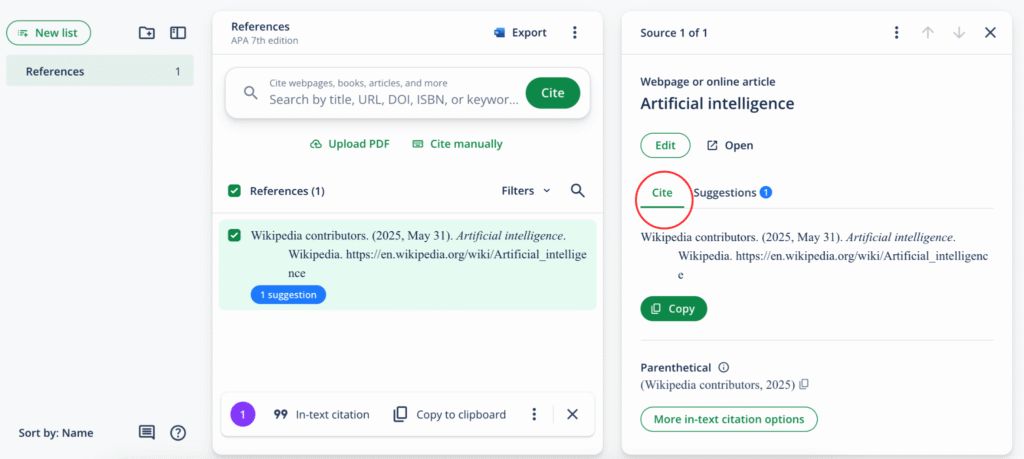Change Sort by: Name setting
The image size is (1024, 459).
click(x=56, y=433)
